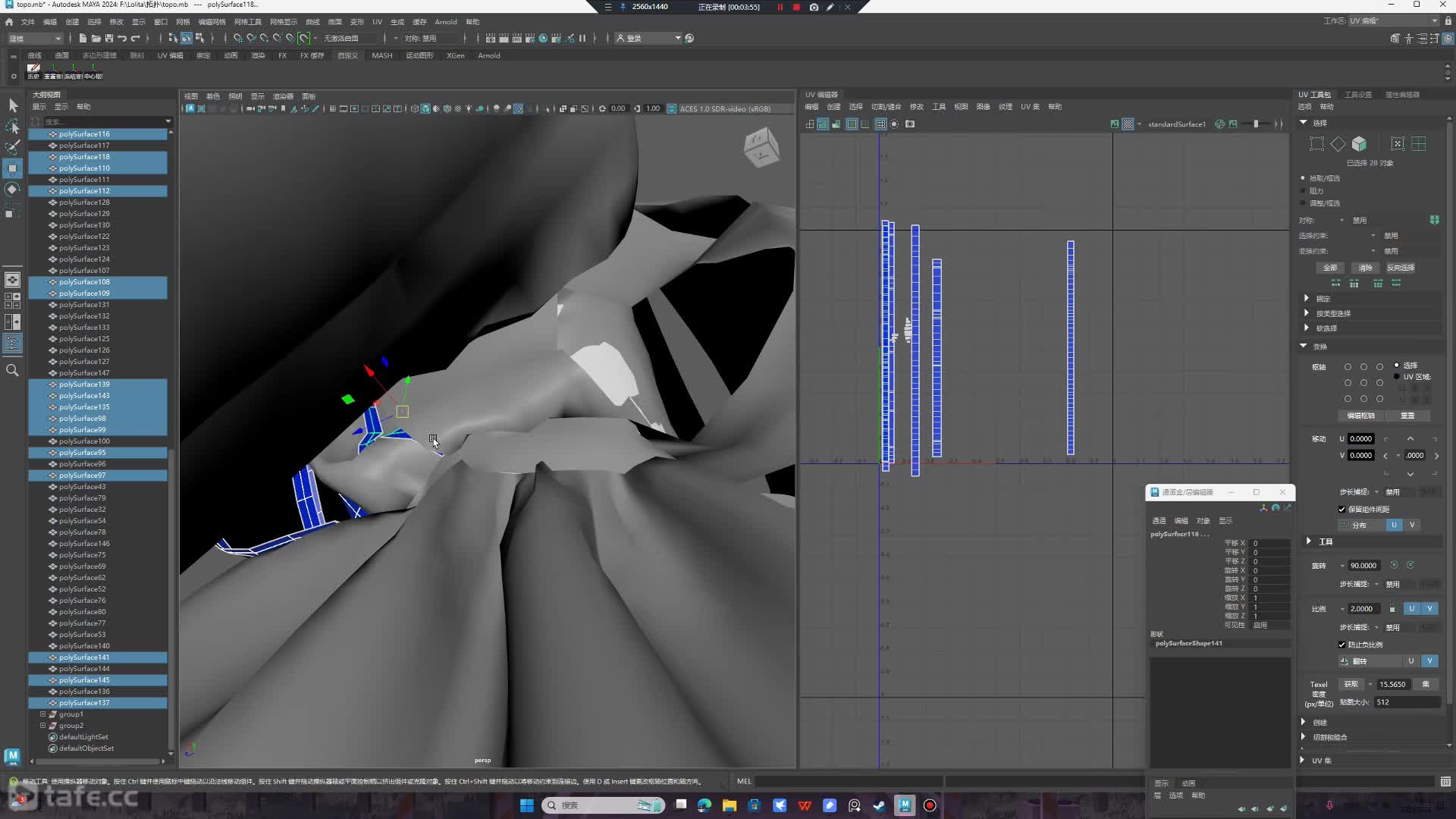Click the Texel density Get button
1456x819 pixels.
tap(1351, 684)
